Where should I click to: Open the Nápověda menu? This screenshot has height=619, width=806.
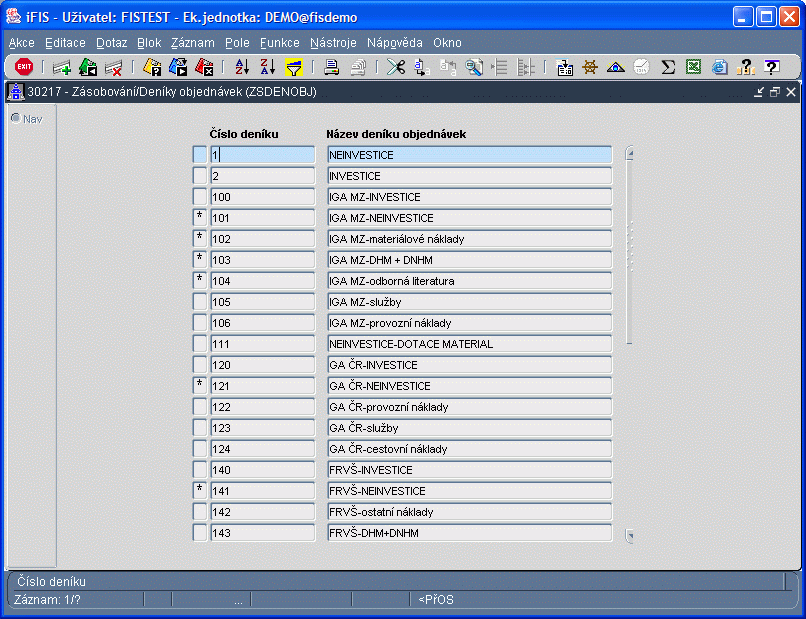click(x=395, y=43)
